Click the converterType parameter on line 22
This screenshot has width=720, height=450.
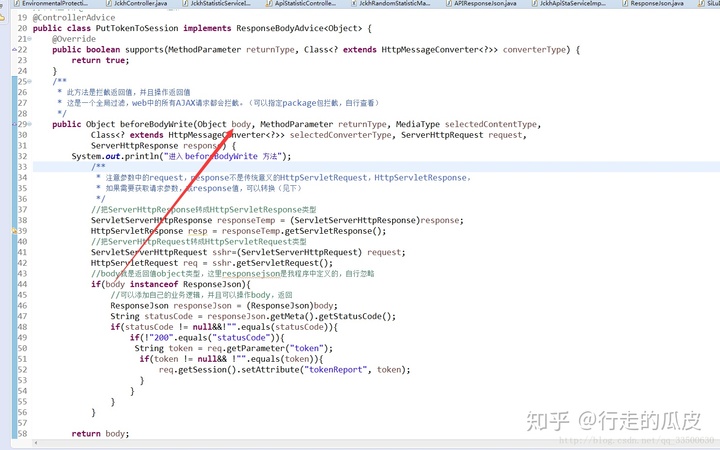tap(536, 50)
